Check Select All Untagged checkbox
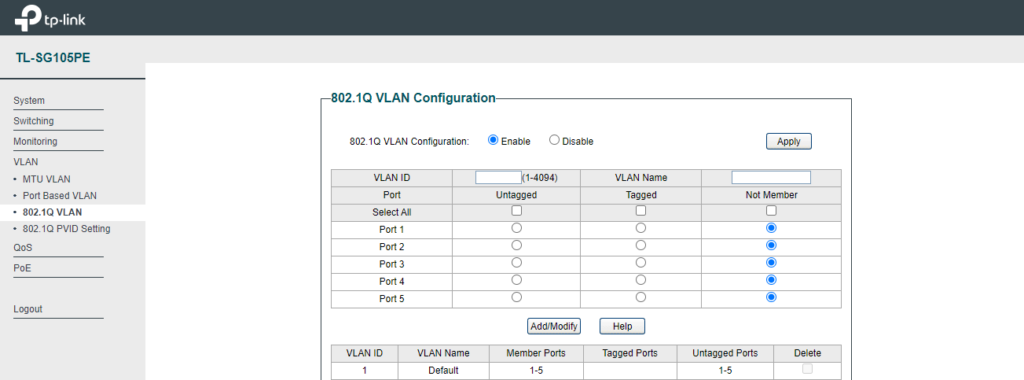The image size is (1024, 380). tap(517, 211)
